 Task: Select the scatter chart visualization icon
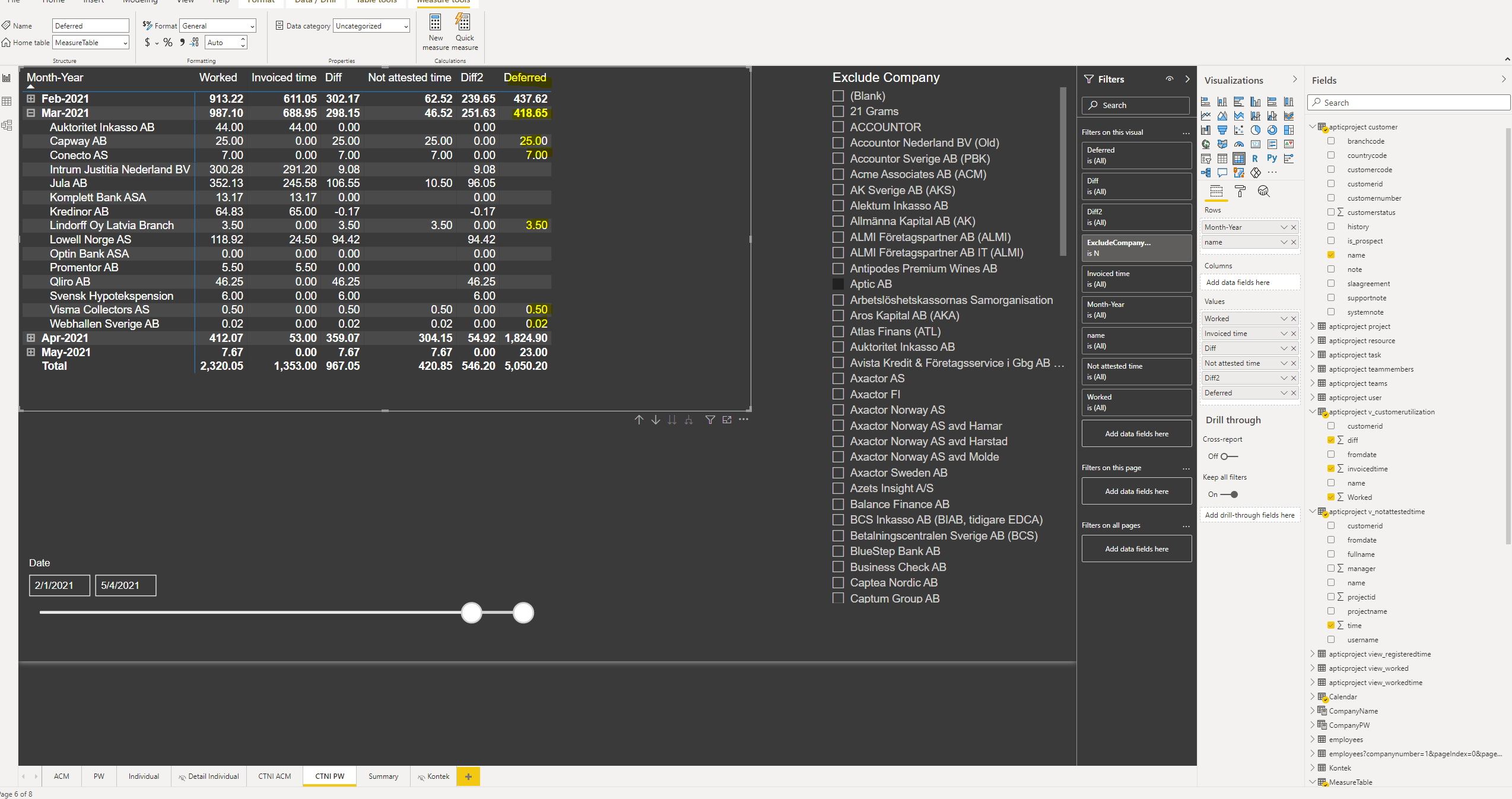pyautogui.click(x=1238, y=130)
